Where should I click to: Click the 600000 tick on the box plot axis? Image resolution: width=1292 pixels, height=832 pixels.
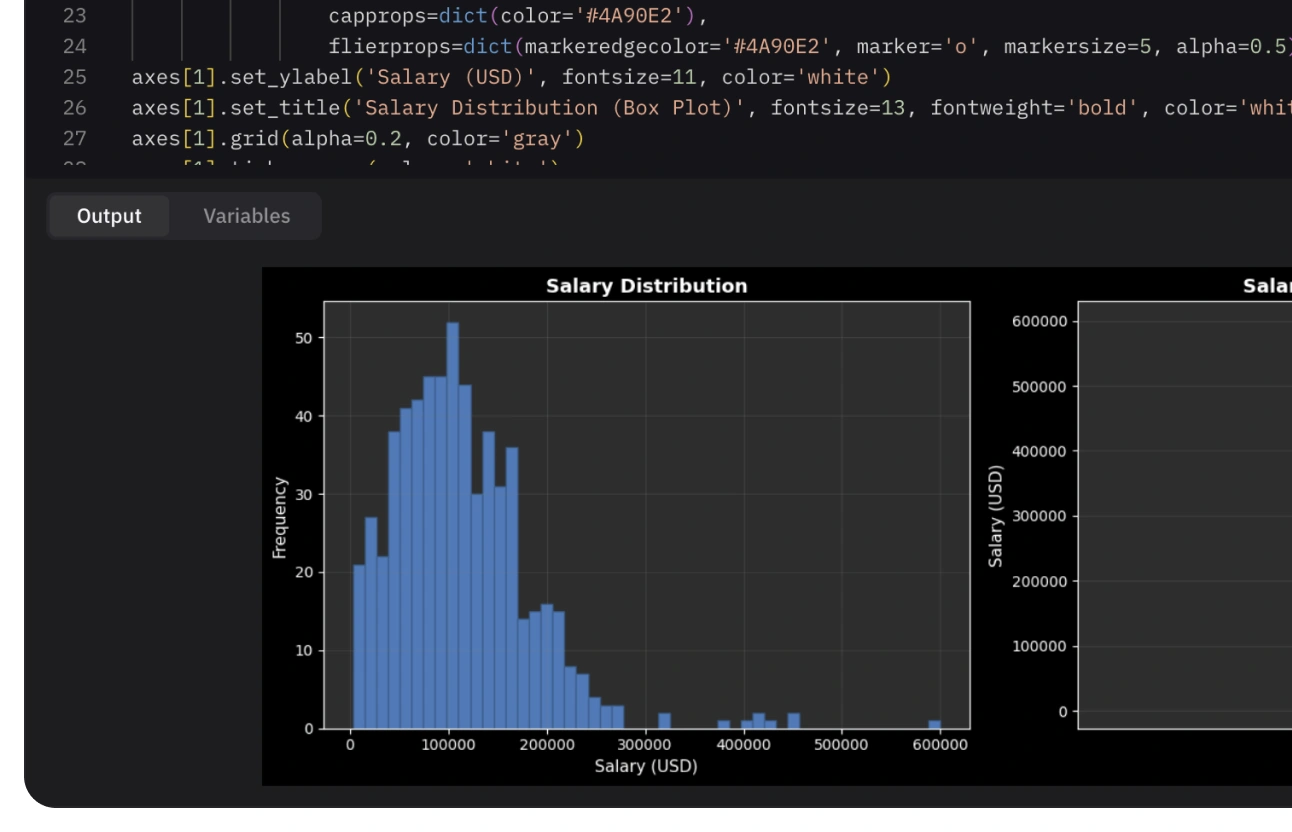1039,322
